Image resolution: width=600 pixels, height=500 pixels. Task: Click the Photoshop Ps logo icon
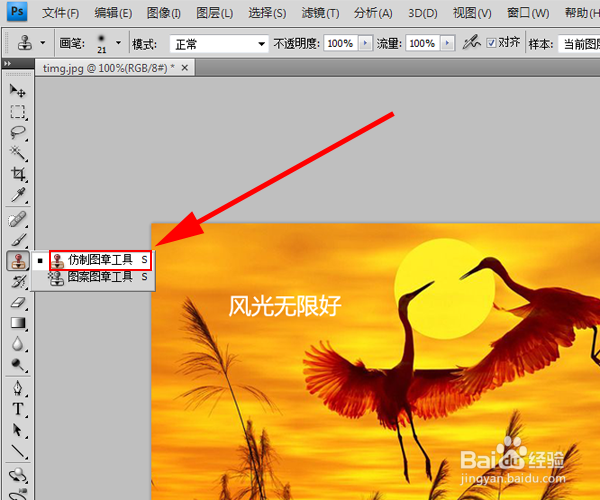pos(17,11)
